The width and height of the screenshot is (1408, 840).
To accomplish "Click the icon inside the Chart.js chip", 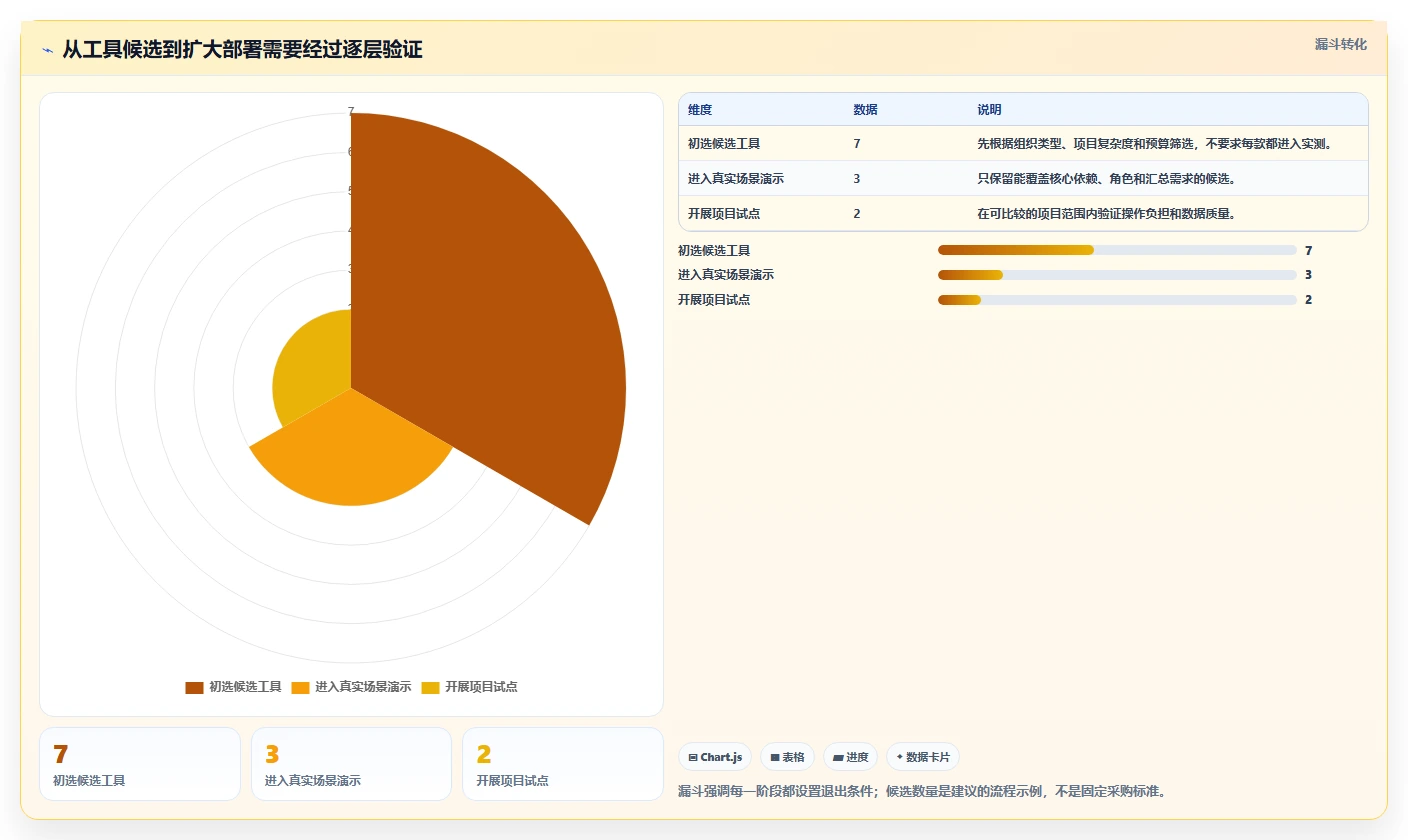I will tap(693, 758).
